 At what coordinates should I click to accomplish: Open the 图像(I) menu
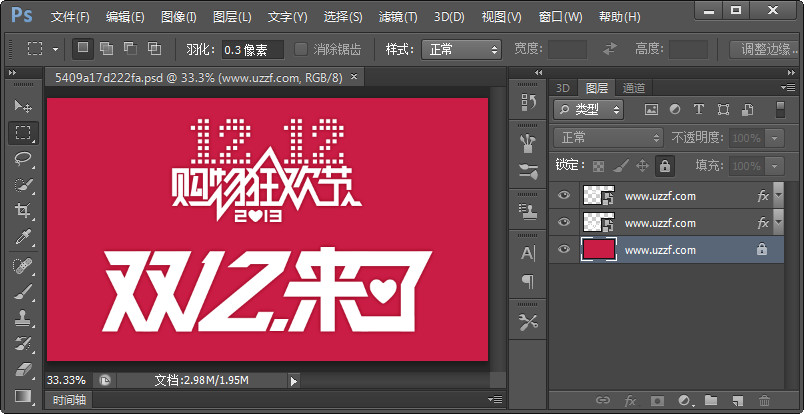[178, 17]
